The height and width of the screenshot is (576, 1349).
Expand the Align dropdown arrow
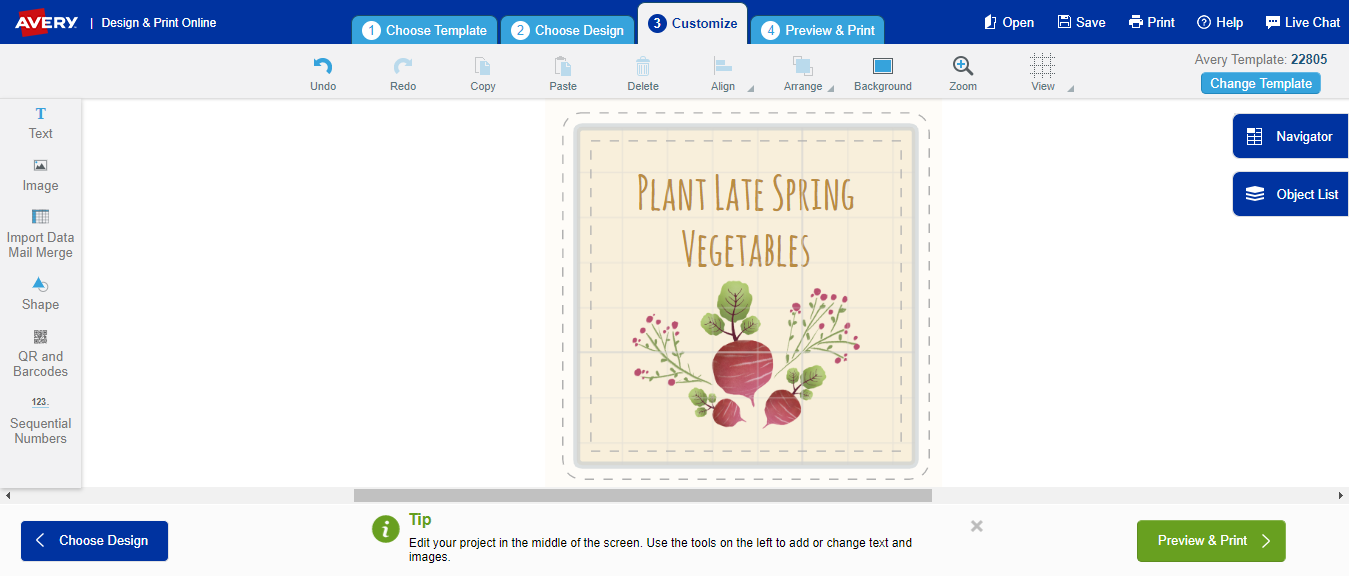[x=750, y=89]
